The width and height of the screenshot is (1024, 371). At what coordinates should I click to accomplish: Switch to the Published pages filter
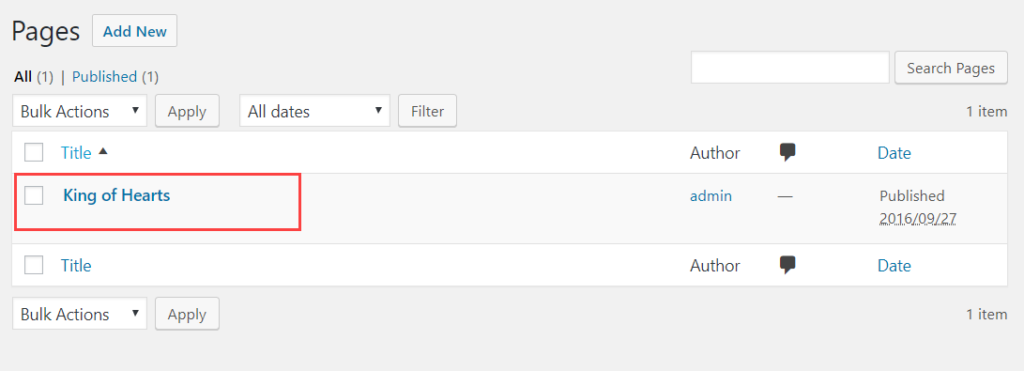click(104, 77)
